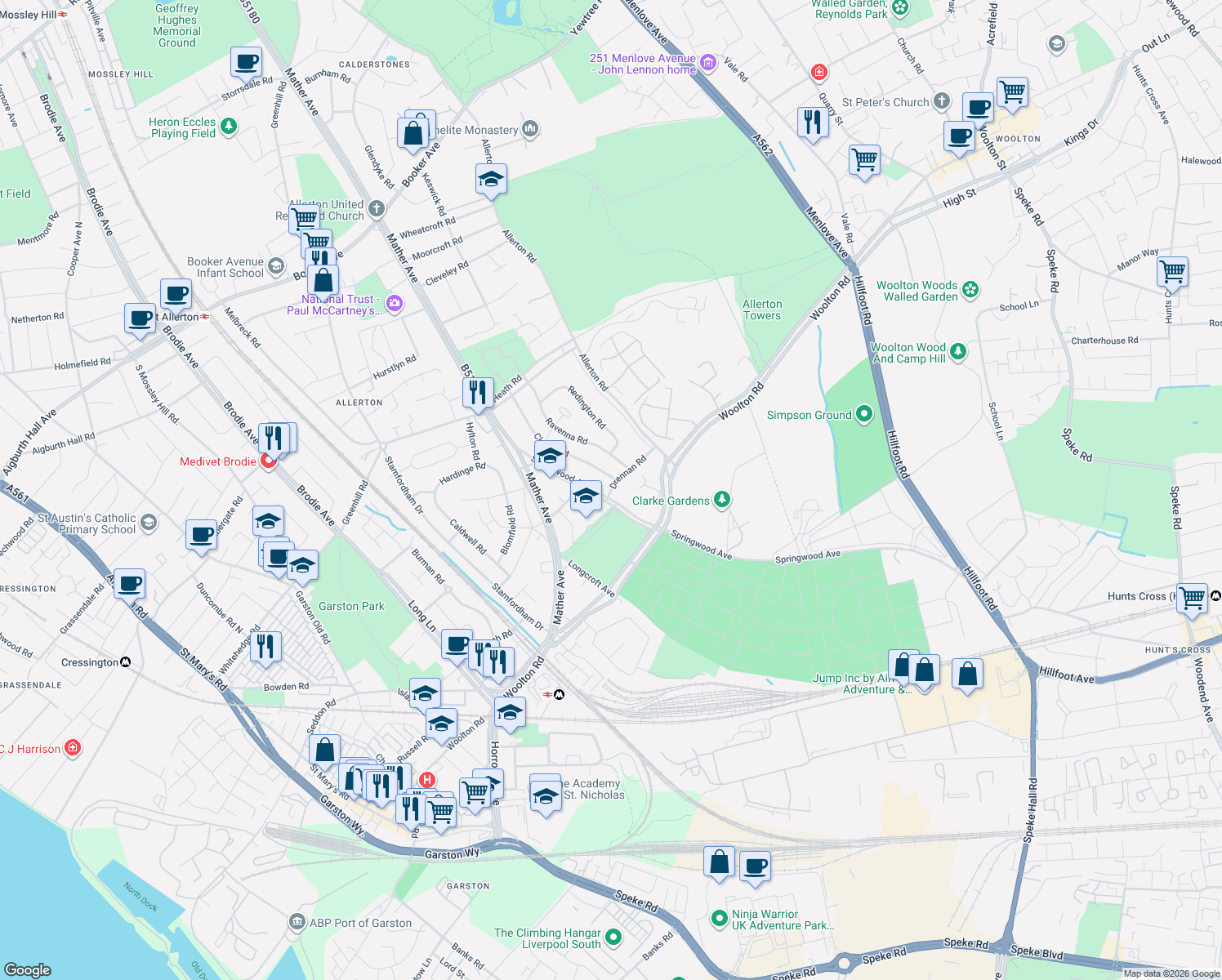Click the 'HUNT'S CROSS' district label
Image resolution: width=1222 pixels, height=980 pixels.
click(x=1178, y=650)
